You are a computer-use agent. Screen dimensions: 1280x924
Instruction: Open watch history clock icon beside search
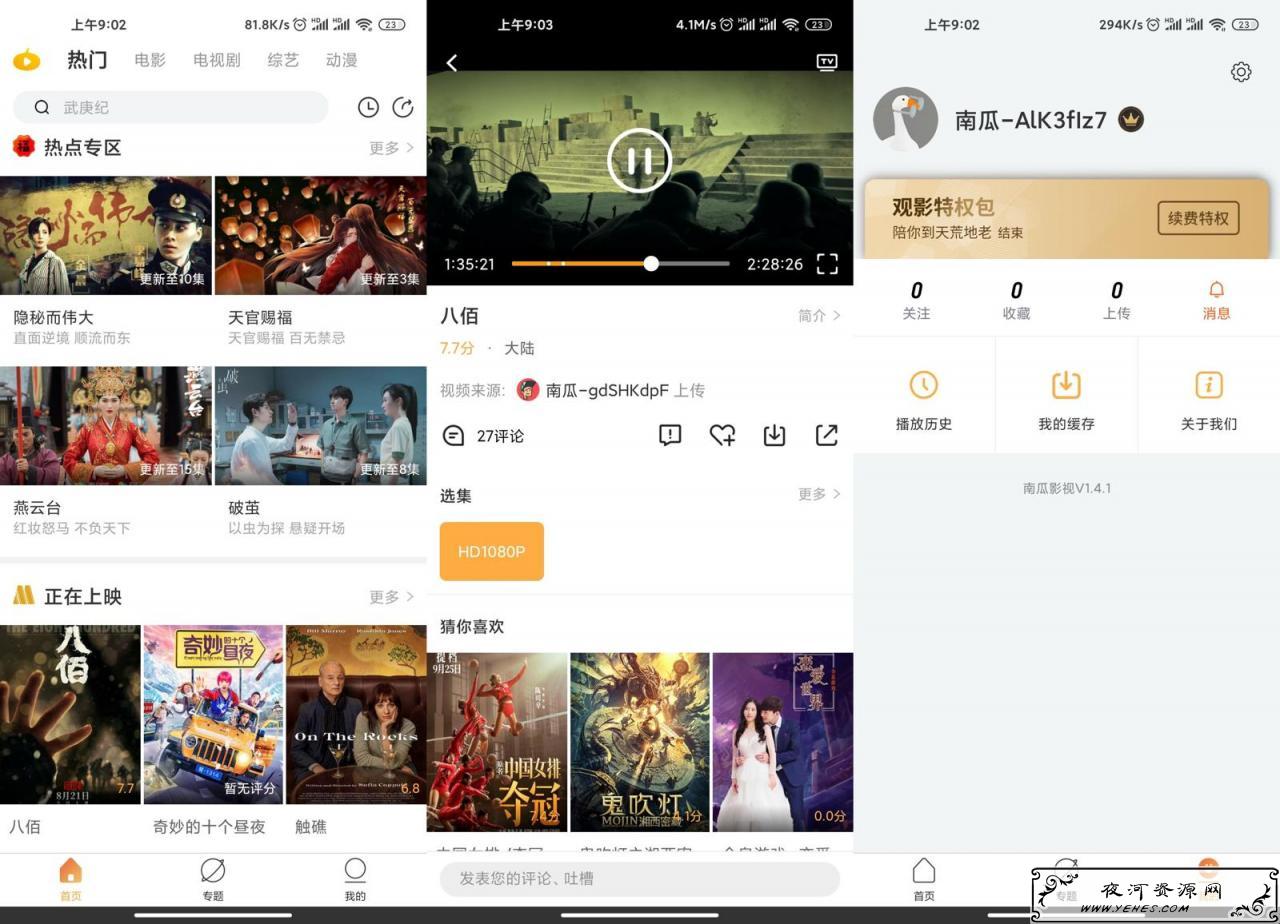pos(368,108)
